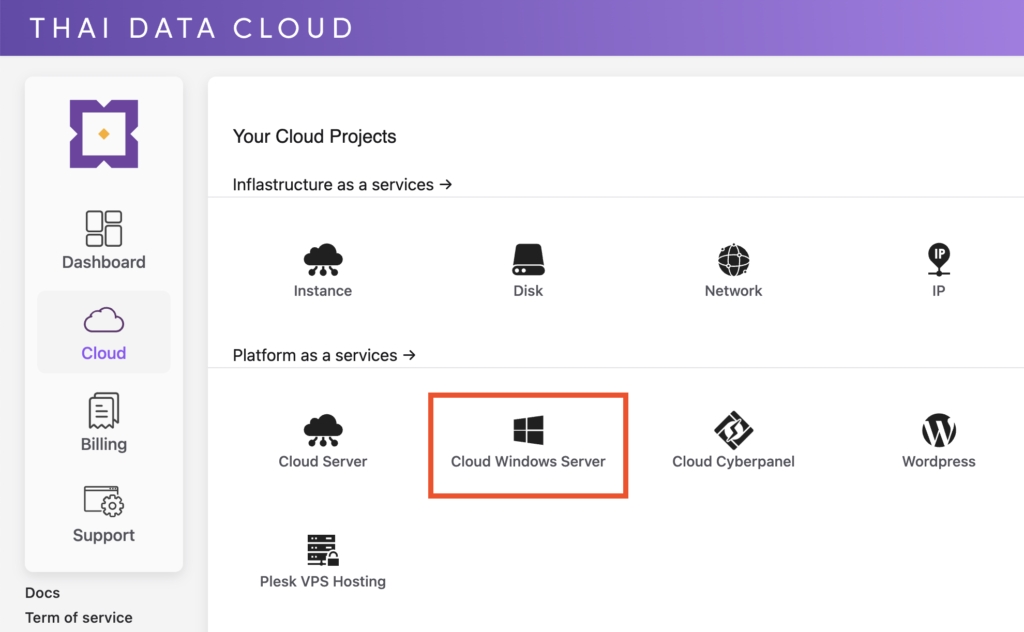The width and height of the screenshot is (1024, 632).
Task: Click the Wordpress logo icon
Action: [x=938, y=430]
